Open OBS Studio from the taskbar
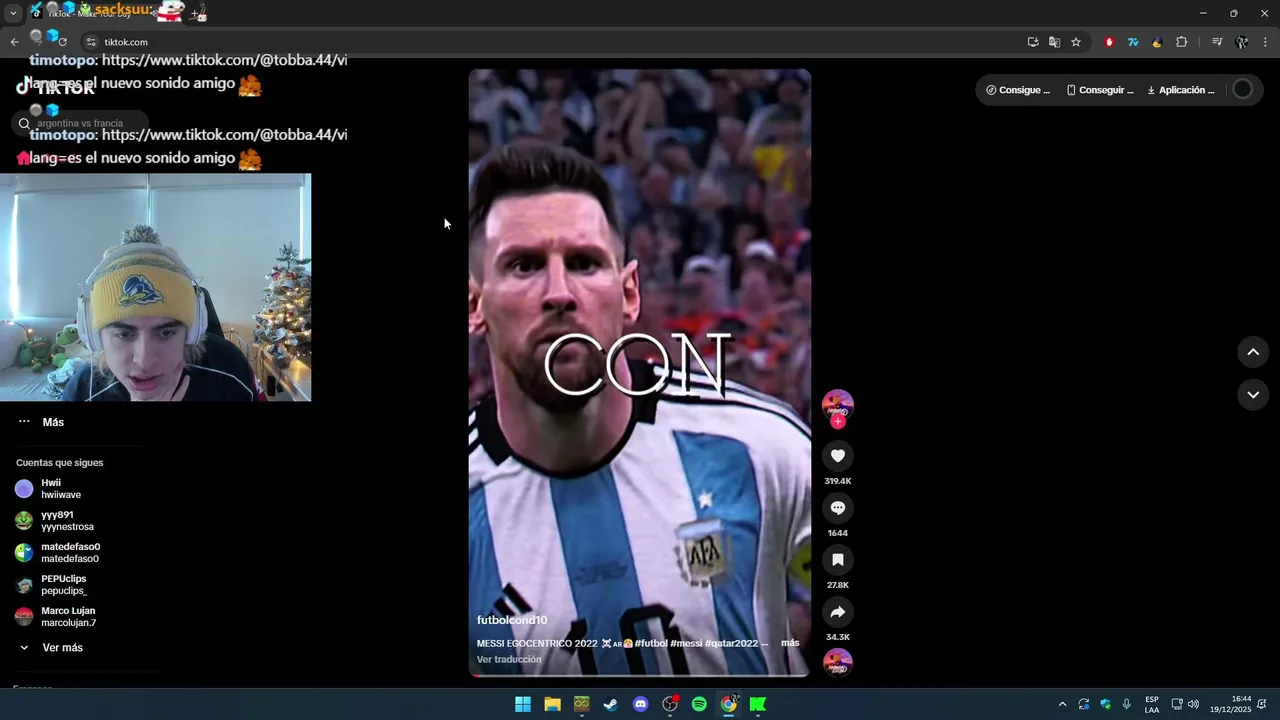The height and width of the screenshot is (720, 1280). pyautogui.click(x=670, y=704)
